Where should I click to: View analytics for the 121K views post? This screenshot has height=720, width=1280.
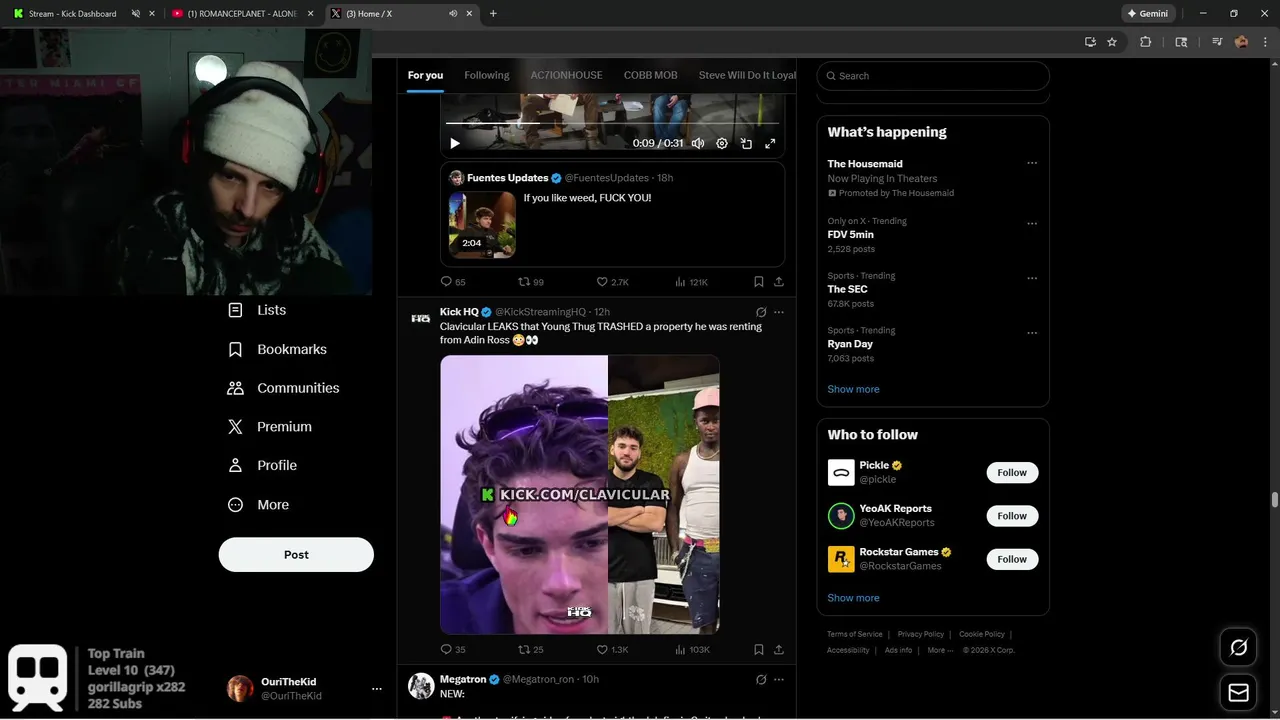tap(691, 282)
